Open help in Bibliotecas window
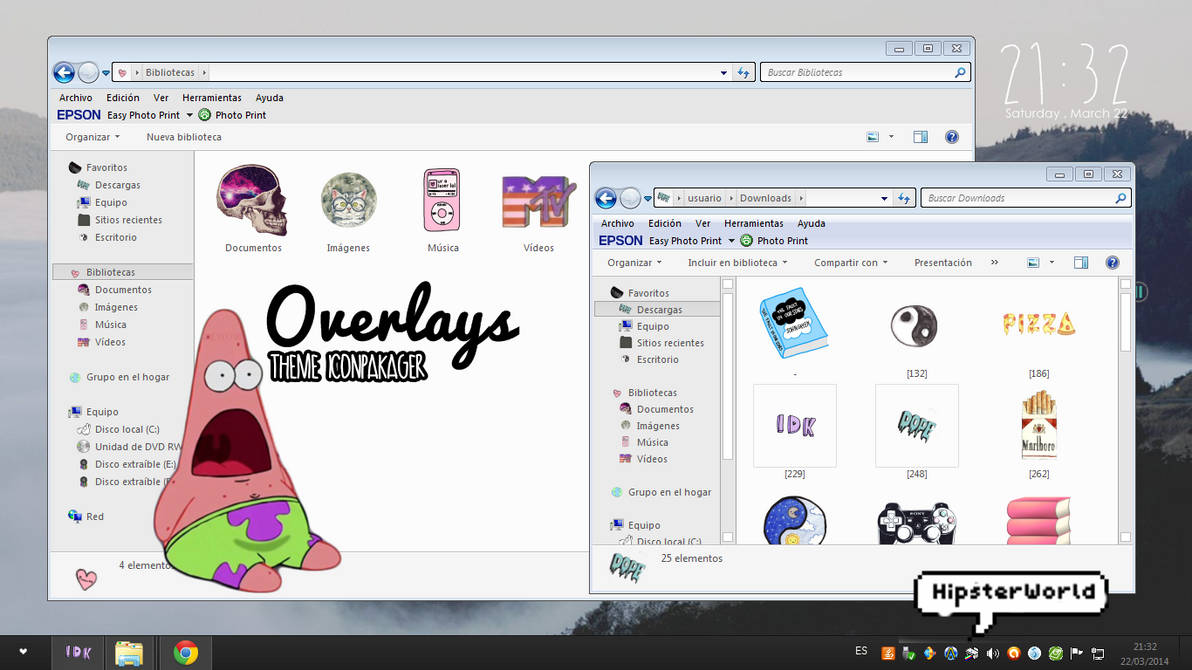1192x670 pixels. tap(952, 137)
